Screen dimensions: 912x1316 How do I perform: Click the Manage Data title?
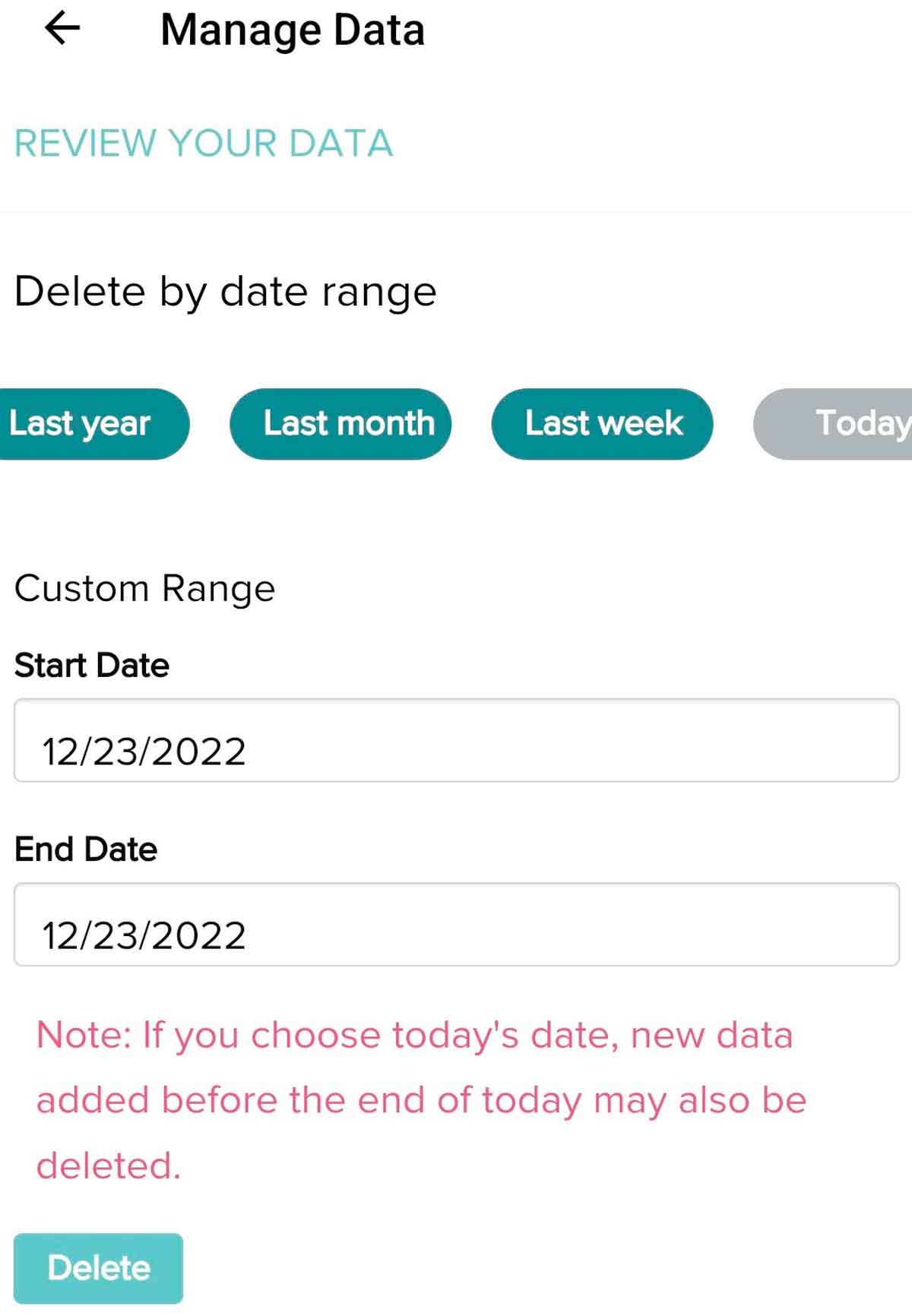(293, 30)
